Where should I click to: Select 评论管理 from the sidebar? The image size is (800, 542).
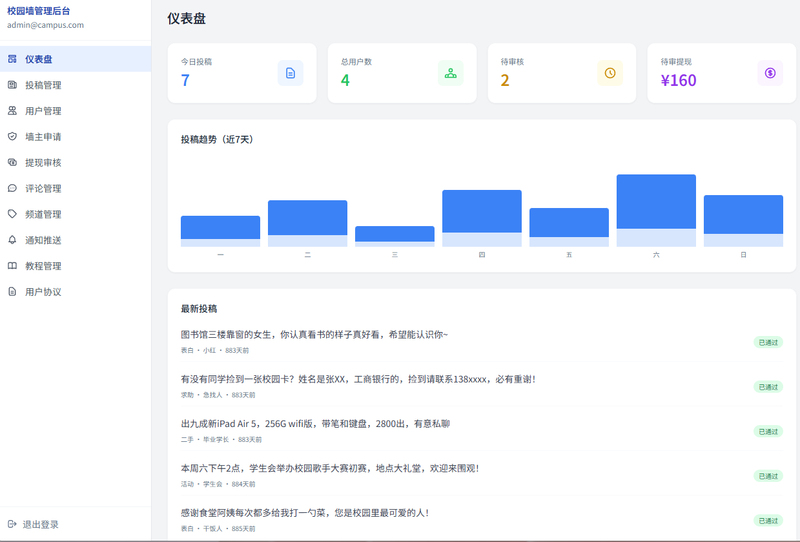[76, 188]
